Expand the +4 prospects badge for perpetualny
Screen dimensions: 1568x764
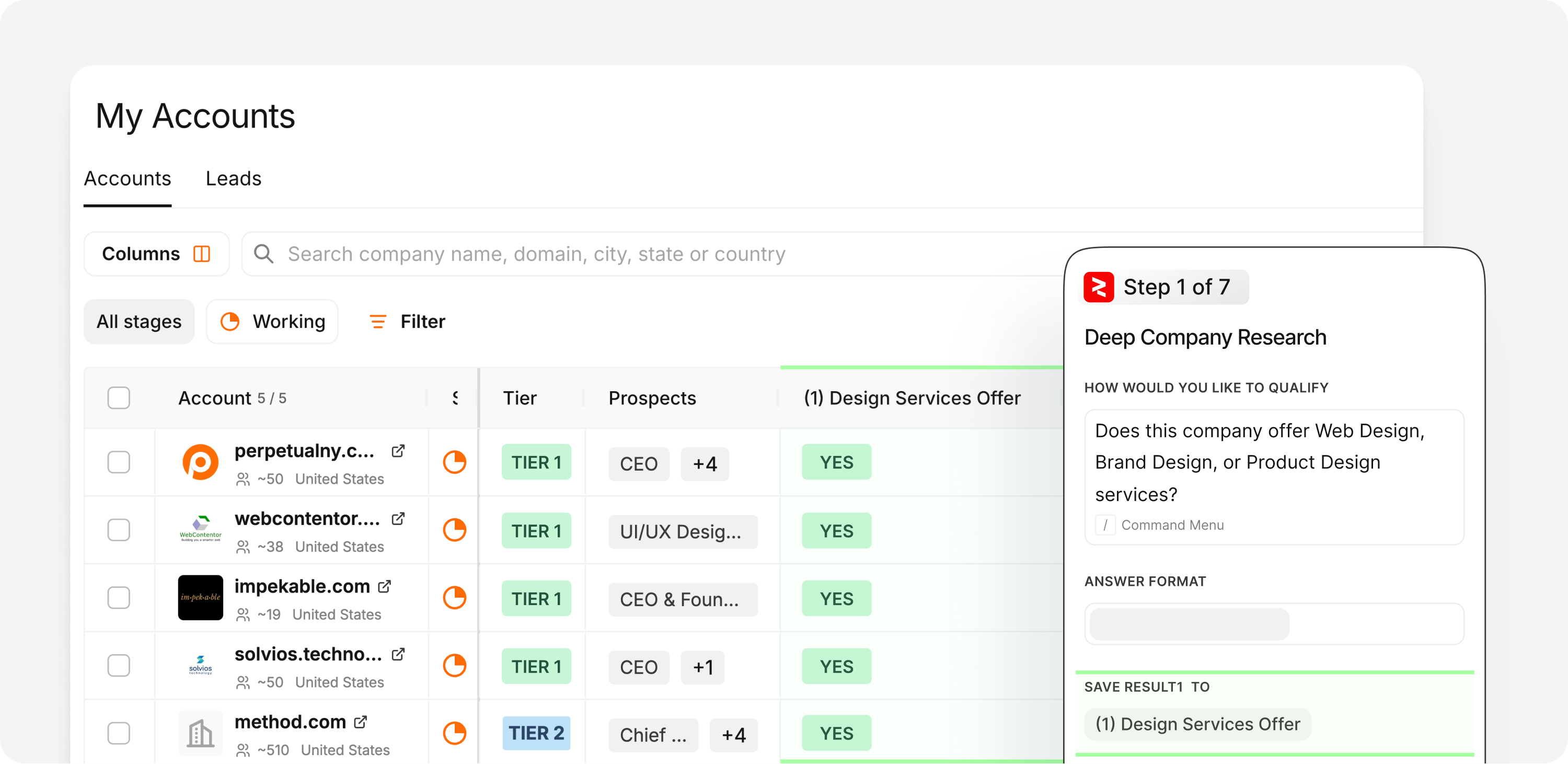click(705, 464)
